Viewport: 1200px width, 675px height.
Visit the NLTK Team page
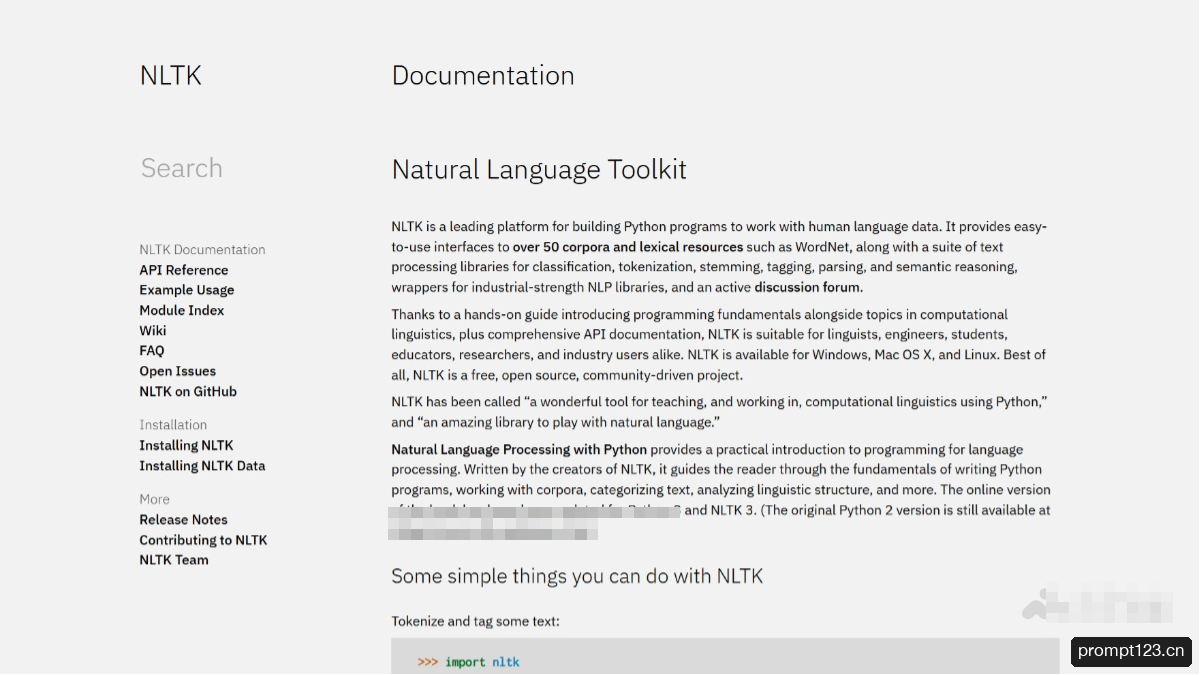click(x=174, y=560)
